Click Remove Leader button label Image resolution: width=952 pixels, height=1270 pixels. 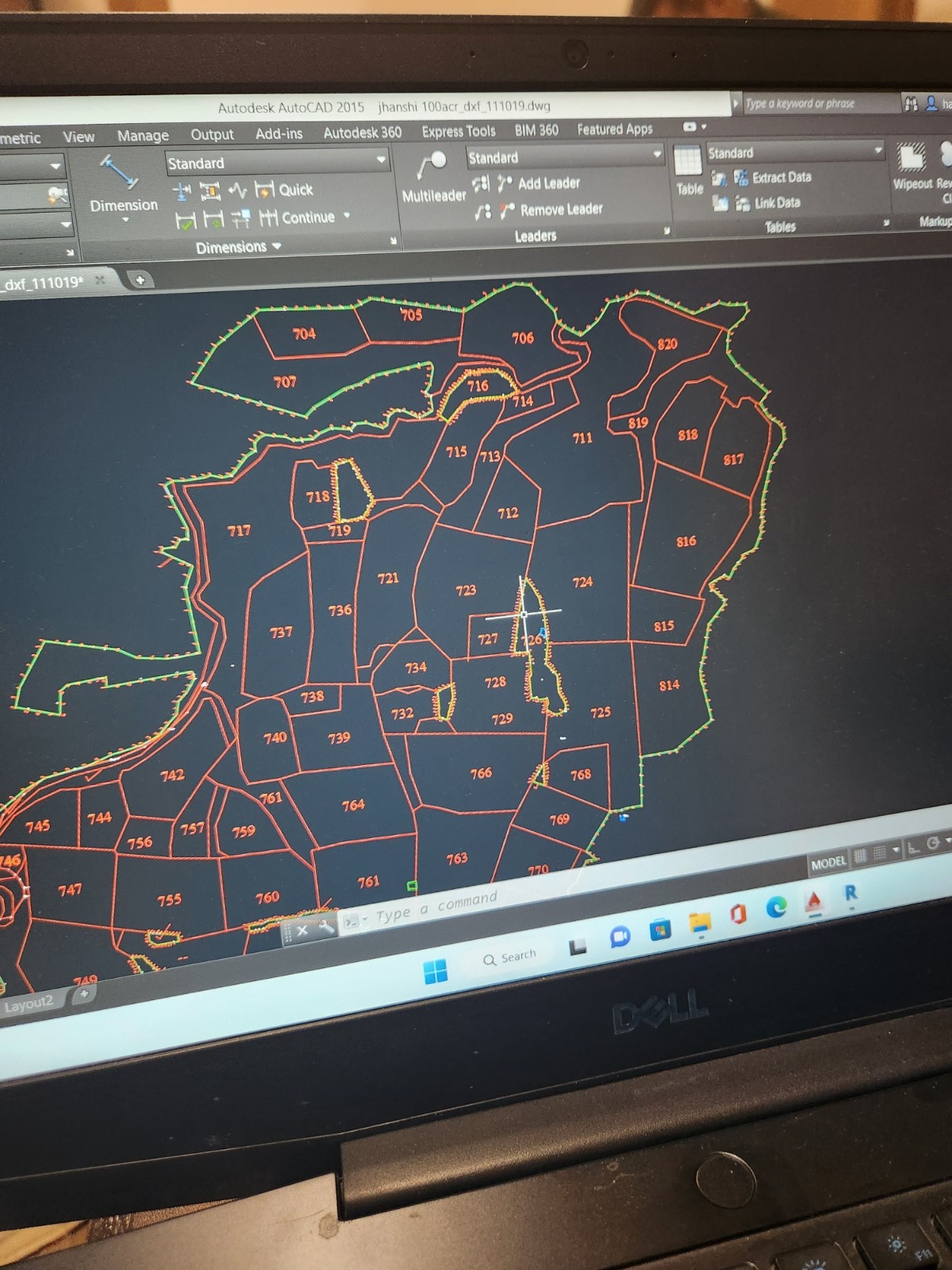coord(562,210)
